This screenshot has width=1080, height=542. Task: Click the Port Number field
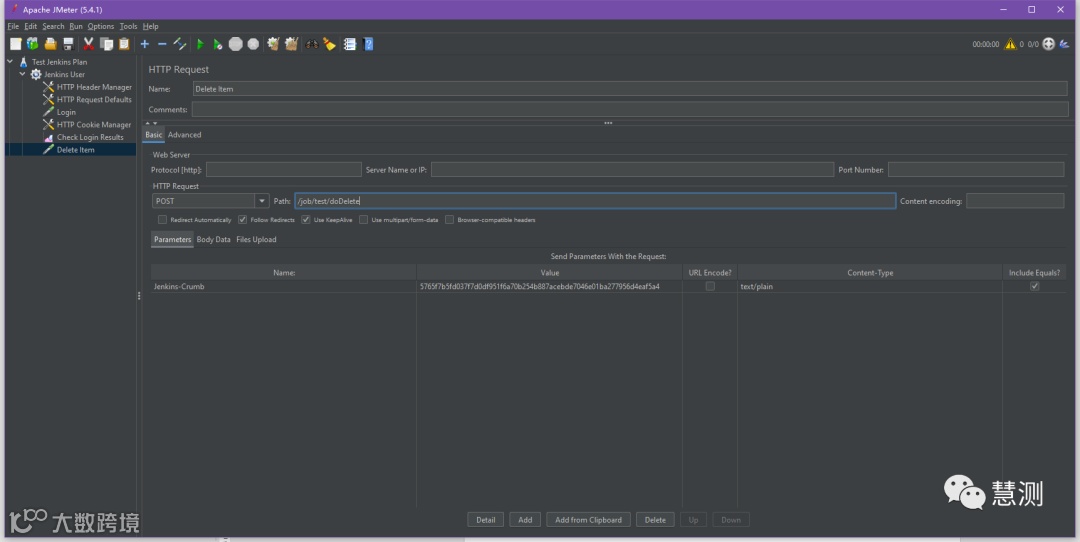point(976,169)
